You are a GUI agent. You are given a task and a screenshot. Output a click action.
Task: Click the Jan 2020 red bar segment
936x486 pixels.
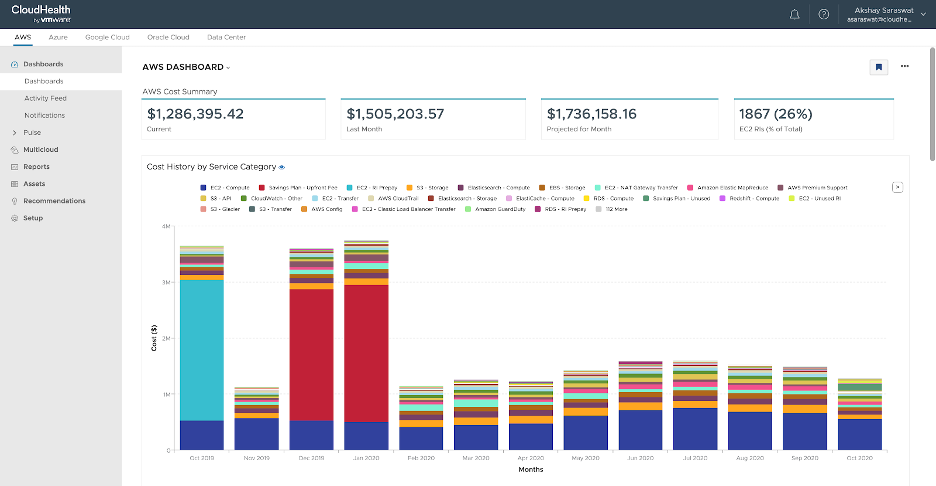point(367,353)
